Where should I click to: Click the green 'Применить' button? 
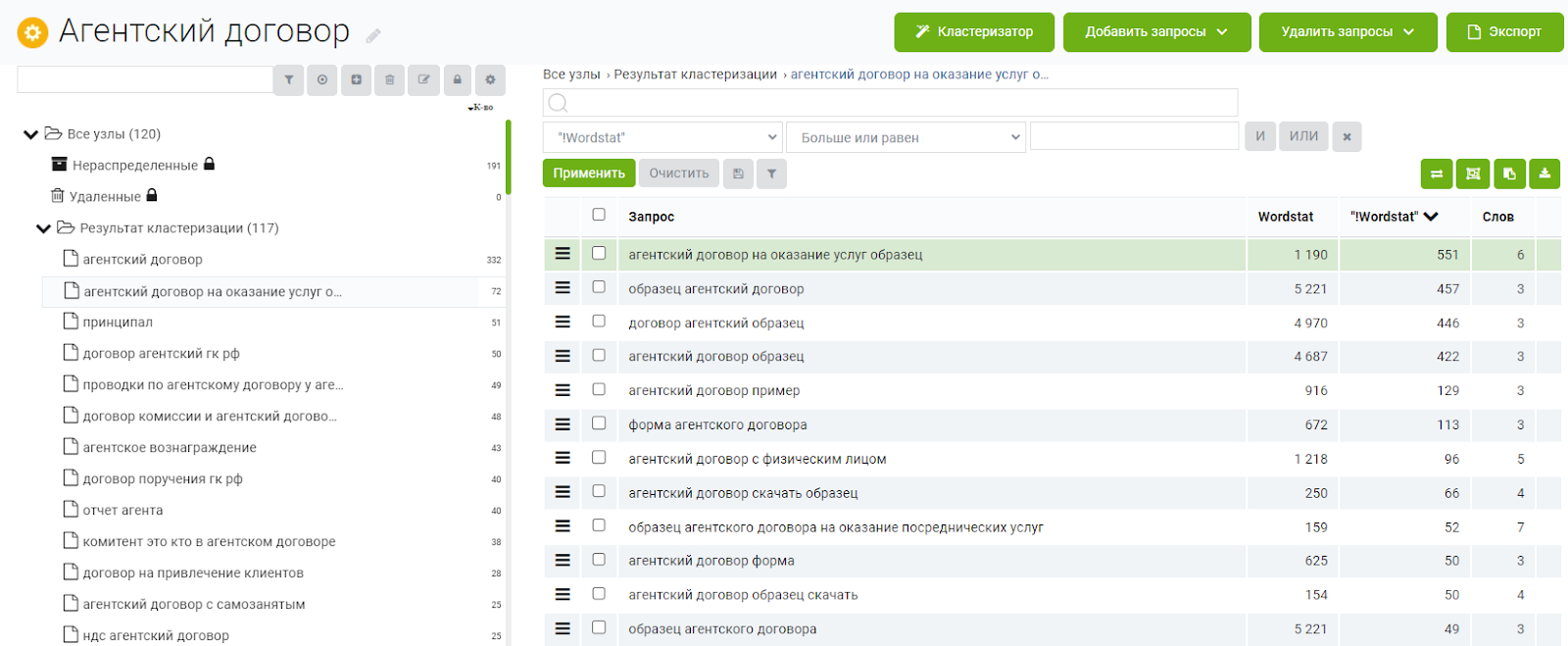coord(589,174)
